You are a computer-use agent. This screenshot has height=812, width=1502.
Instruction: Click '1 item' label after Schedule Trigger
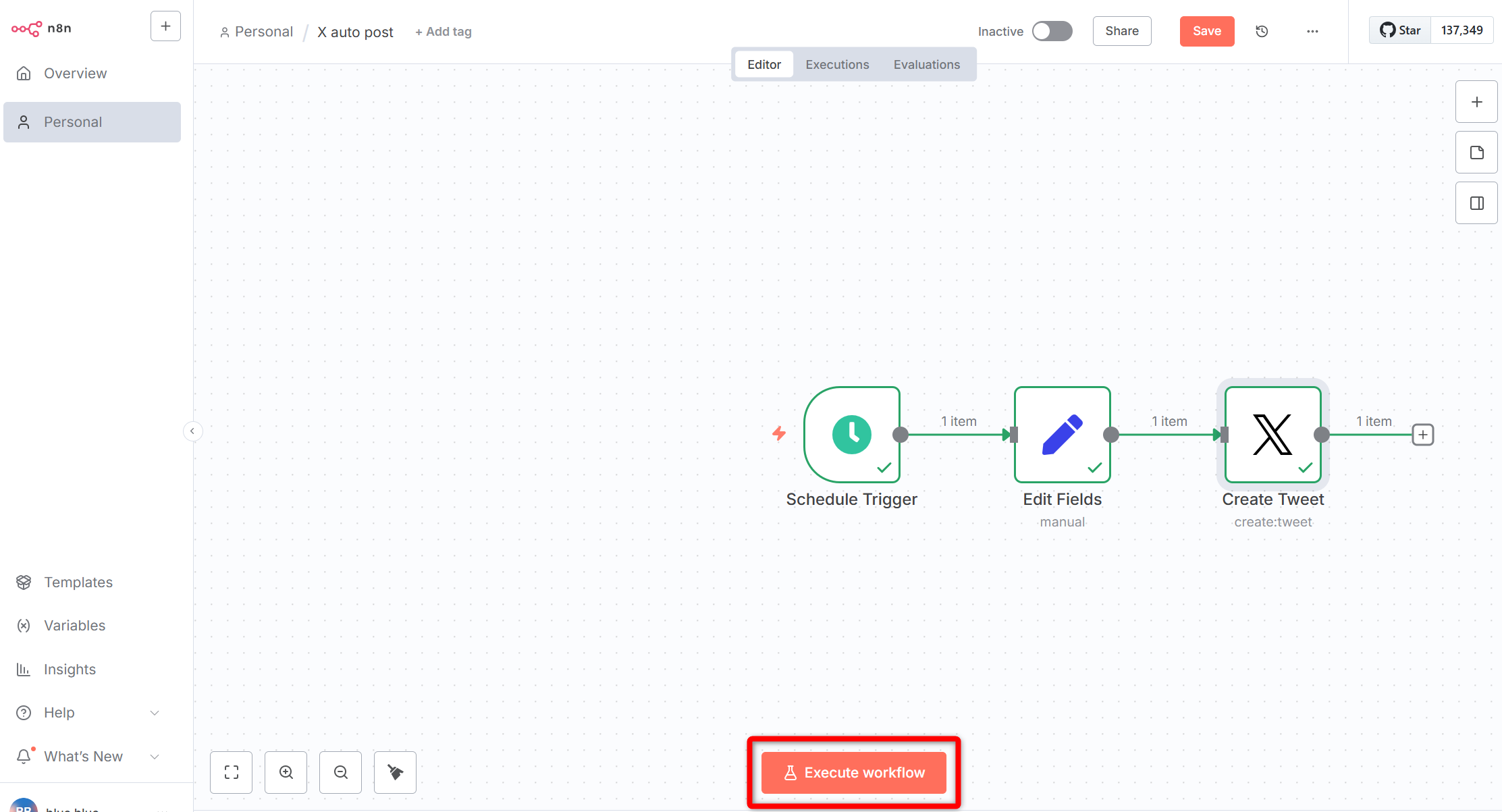959,421
